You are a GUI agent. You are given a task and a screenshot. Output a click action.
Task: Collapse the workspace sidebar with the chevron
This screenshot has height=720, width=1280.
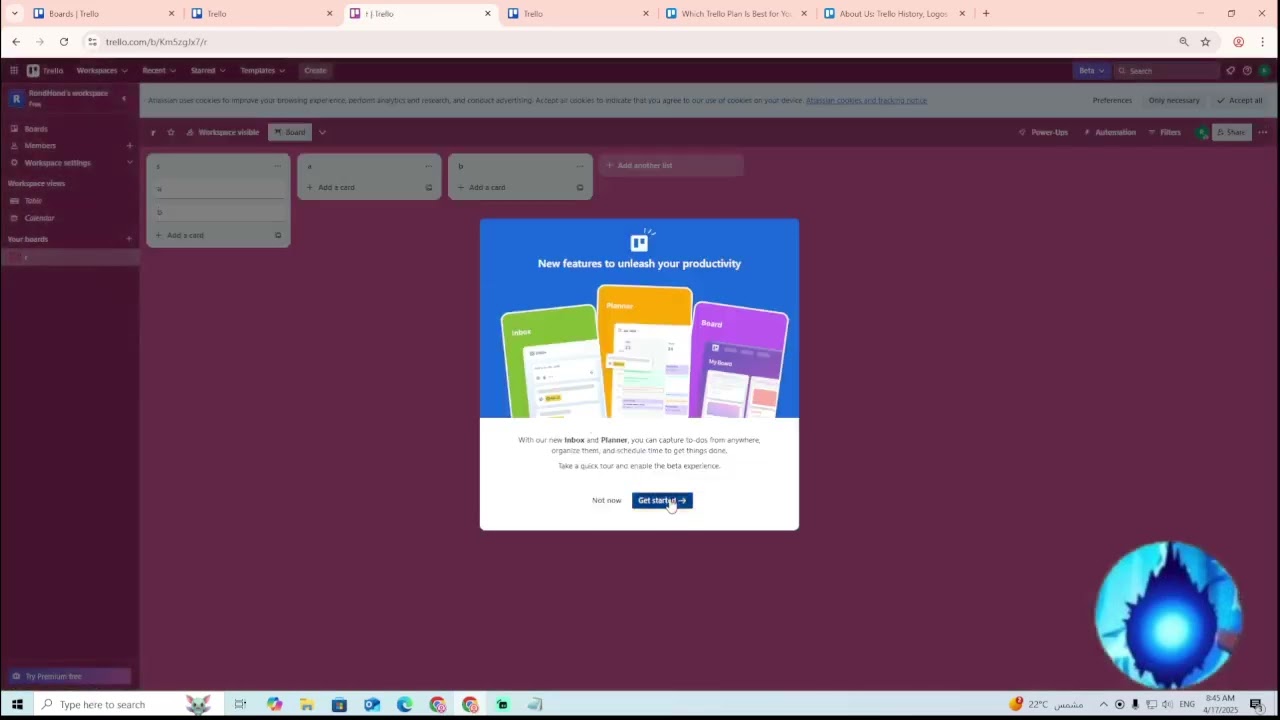click(x=124, y=98)
